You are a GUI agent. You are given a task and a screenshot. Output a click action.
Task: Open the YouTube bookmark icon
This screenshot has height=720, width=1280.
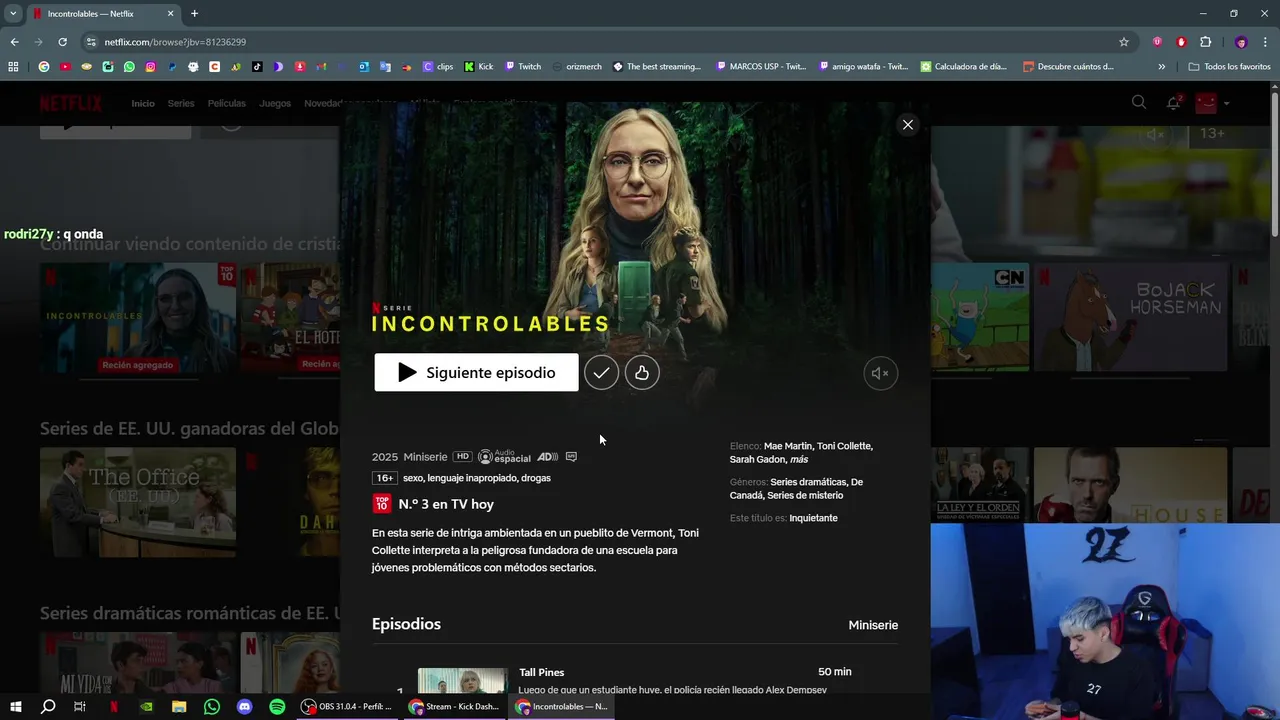65,67
